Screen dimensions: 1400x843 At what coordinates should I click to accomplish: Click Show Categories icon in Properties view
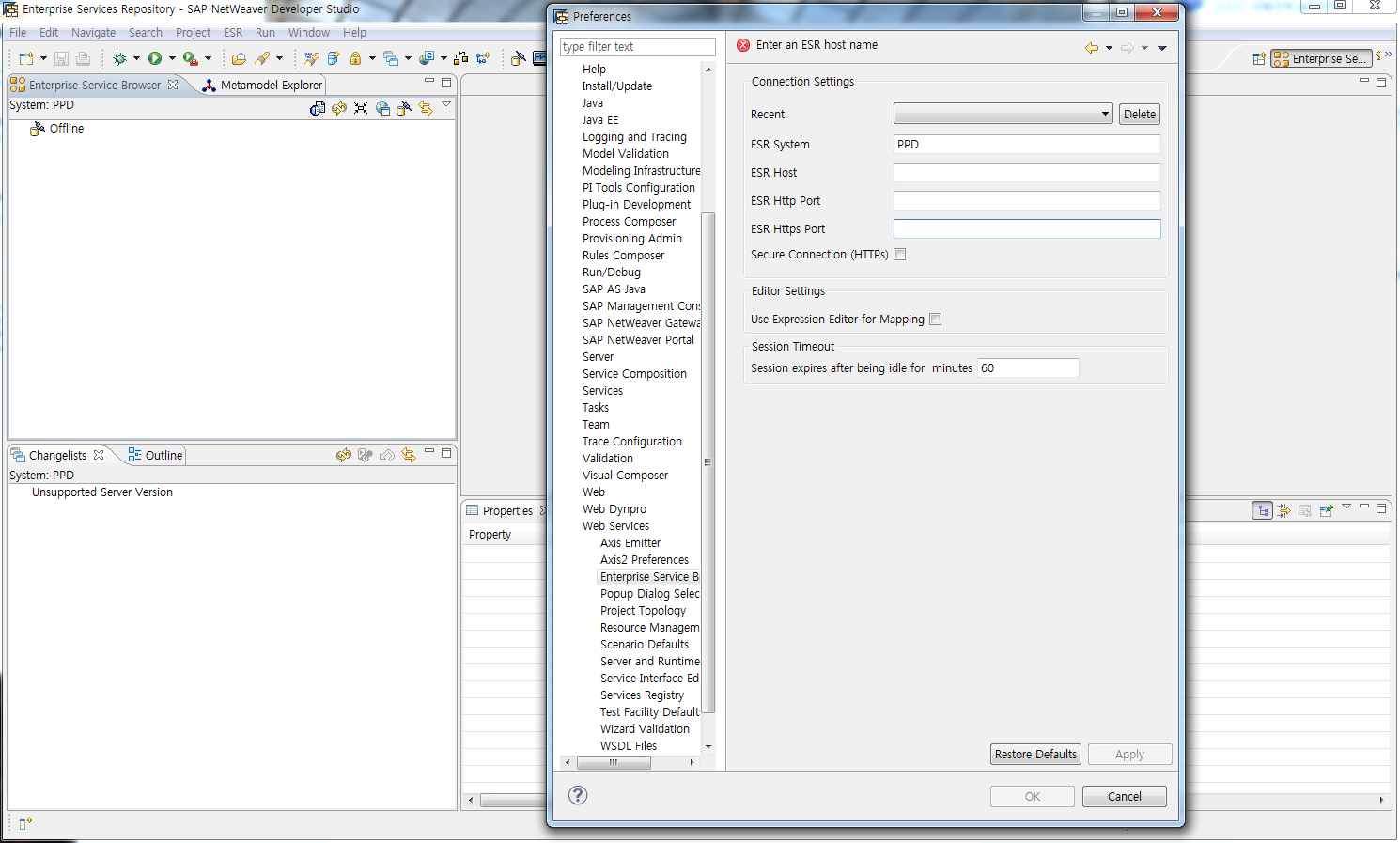point(1263,510)
